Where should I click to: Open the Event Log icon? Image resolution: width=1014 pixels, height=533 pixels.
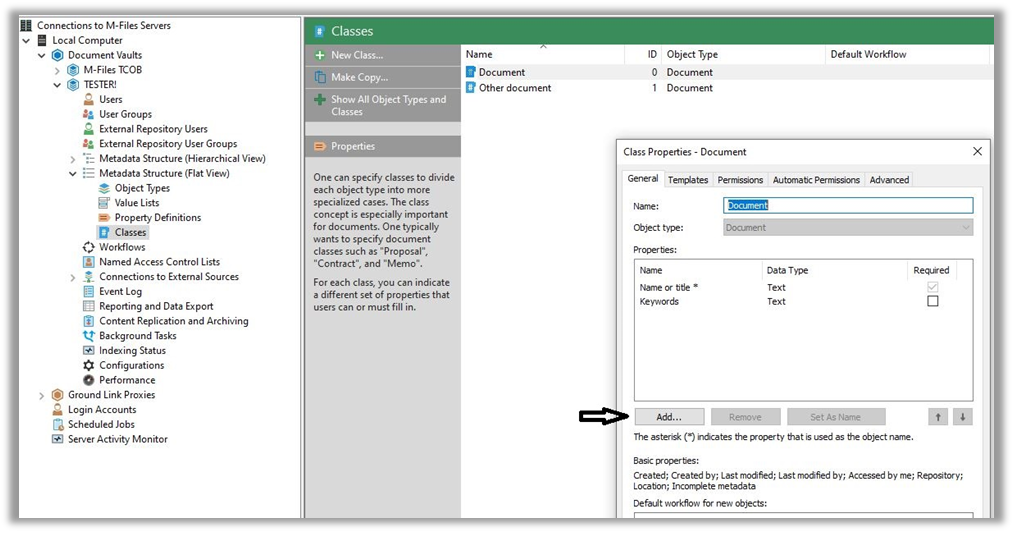[x=89, y=291]
